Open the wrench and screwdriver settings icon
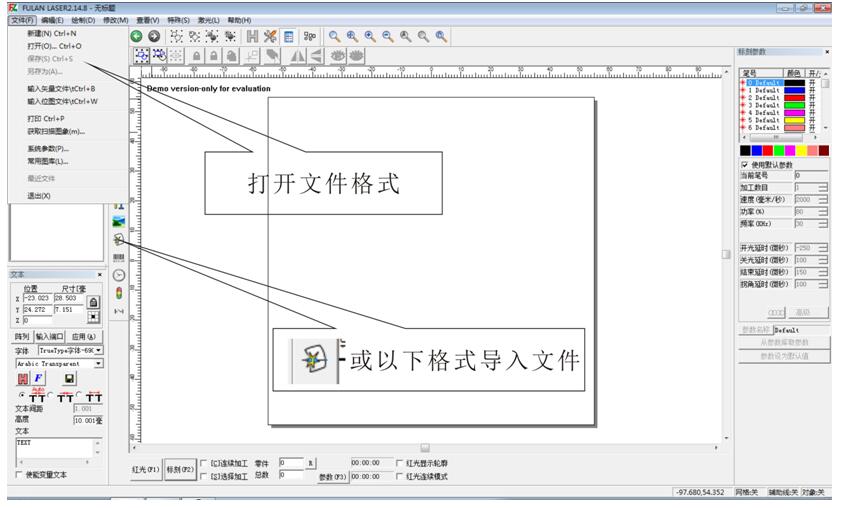The image size is (842, 508). pyautogui.click(x=270, y=36)
